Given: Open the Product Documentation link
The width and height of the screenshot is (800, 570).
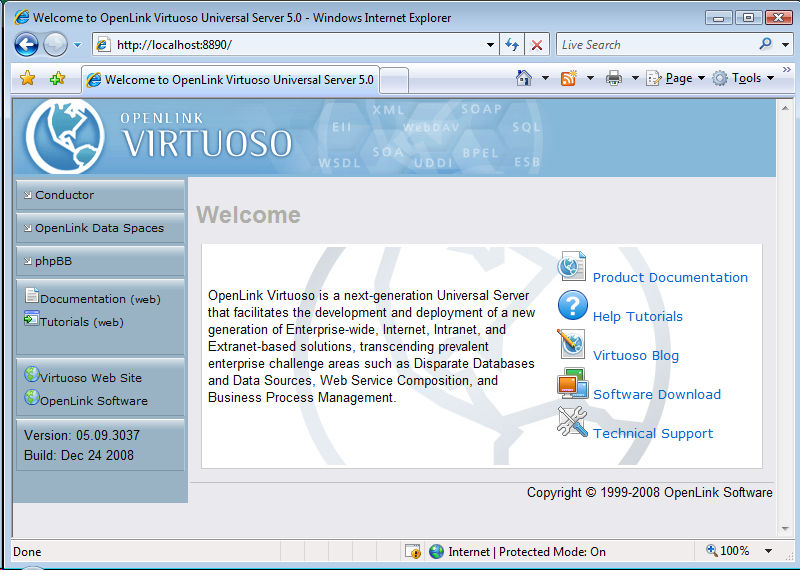Looking at the screenshot, I should coord(670,278).
